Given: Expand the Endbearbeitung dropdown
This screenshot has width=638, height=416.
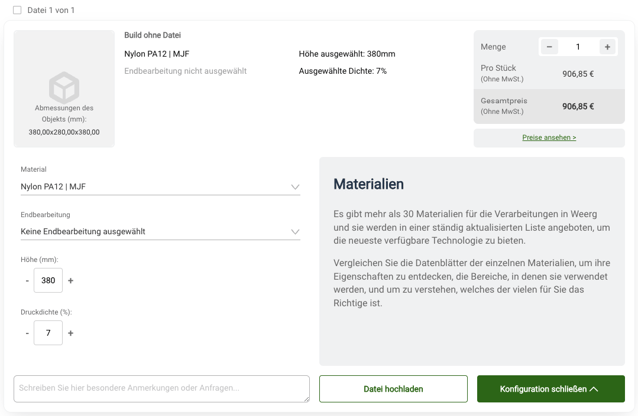Looking at the screenshot, I should click(160, 232).
